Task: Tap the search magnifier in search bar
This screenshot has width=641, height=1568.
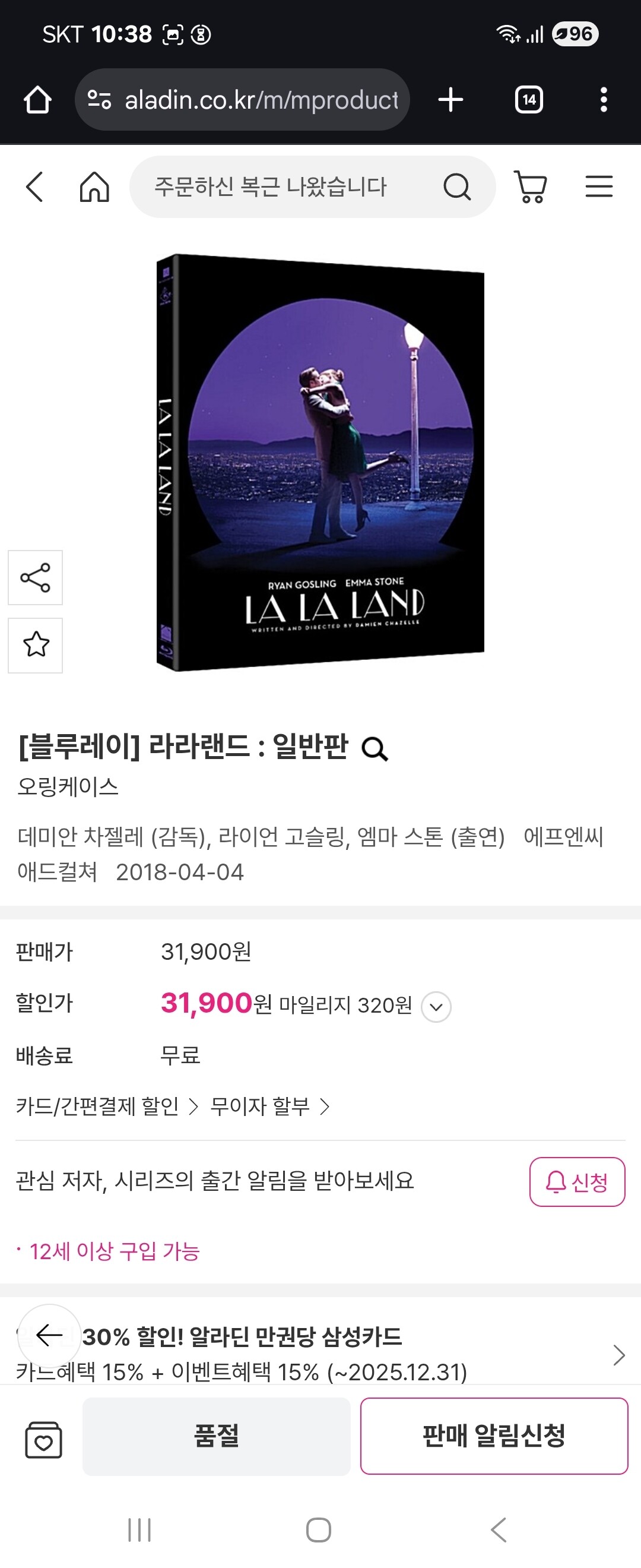Action: pyautogui.click(x=457, y=187)
